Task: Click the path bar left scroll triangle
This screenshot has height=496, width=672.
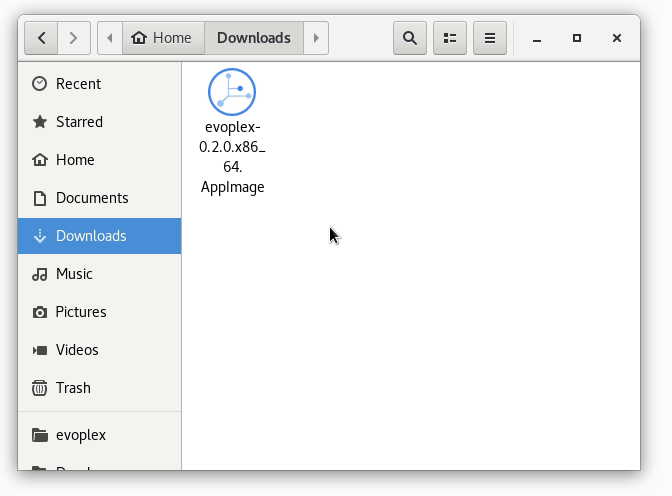Action: coord(110,38)
